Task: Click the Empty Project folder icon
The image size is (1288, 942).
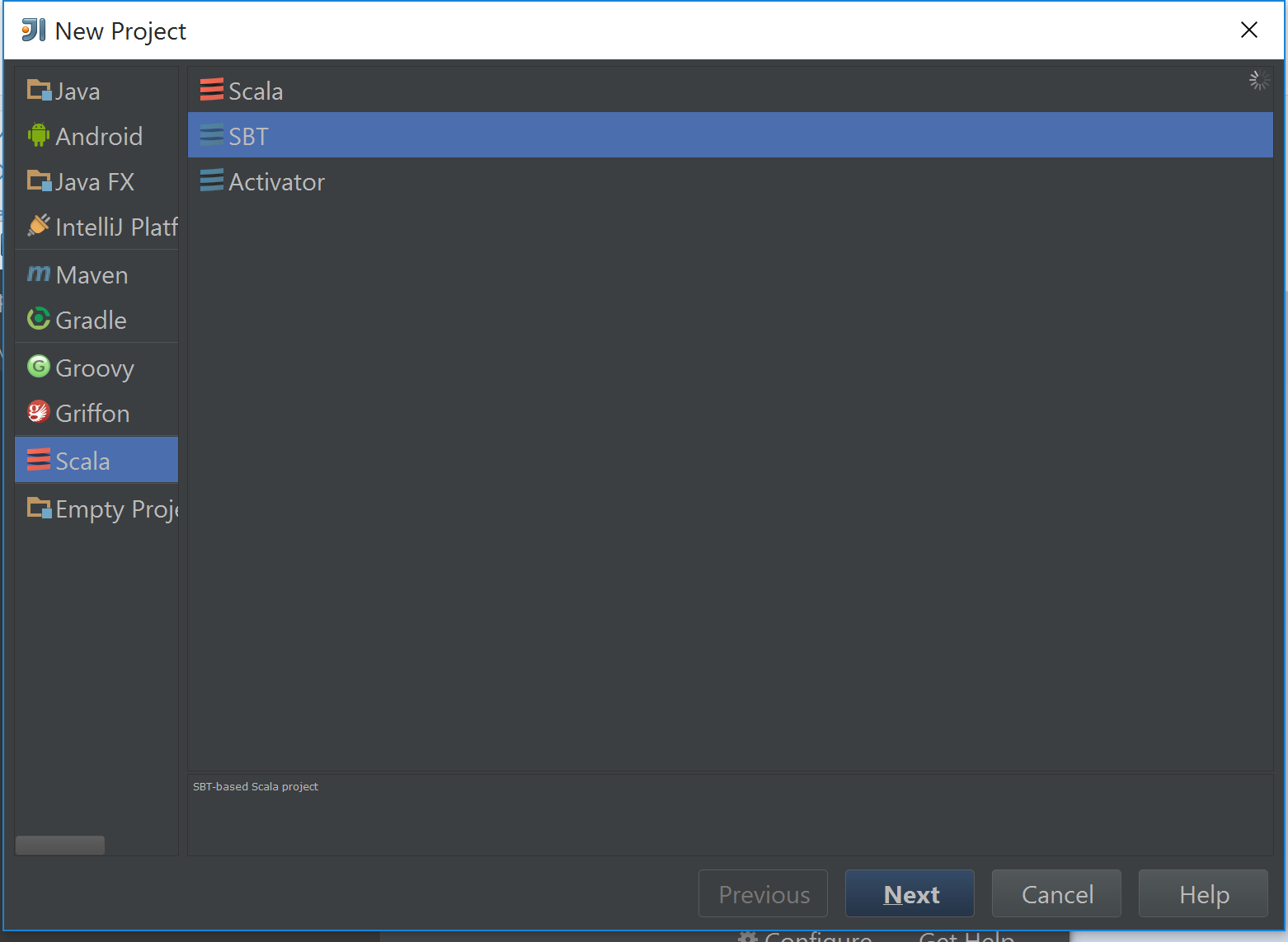Action: [x=39, y=508]
